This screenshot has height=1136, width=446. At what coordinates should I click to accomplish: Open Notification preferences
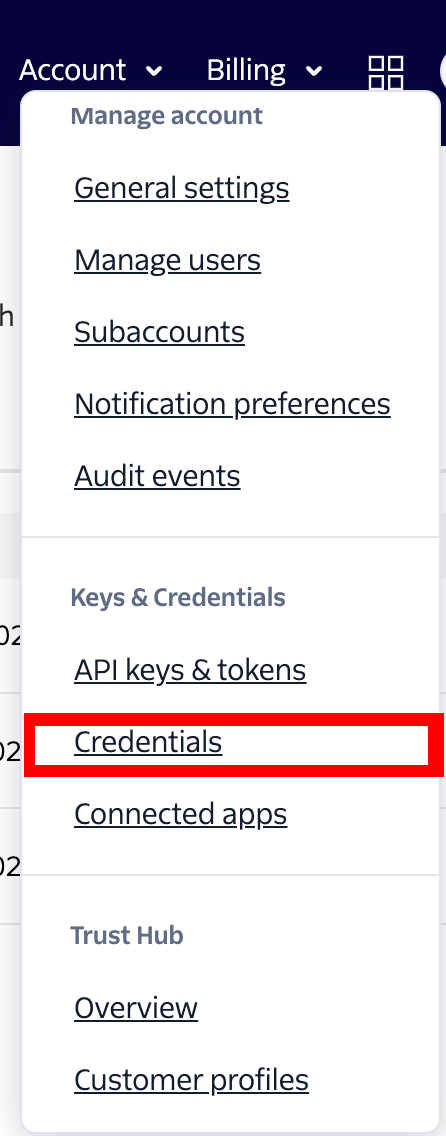pyautogui.click(x=232, y=404)
